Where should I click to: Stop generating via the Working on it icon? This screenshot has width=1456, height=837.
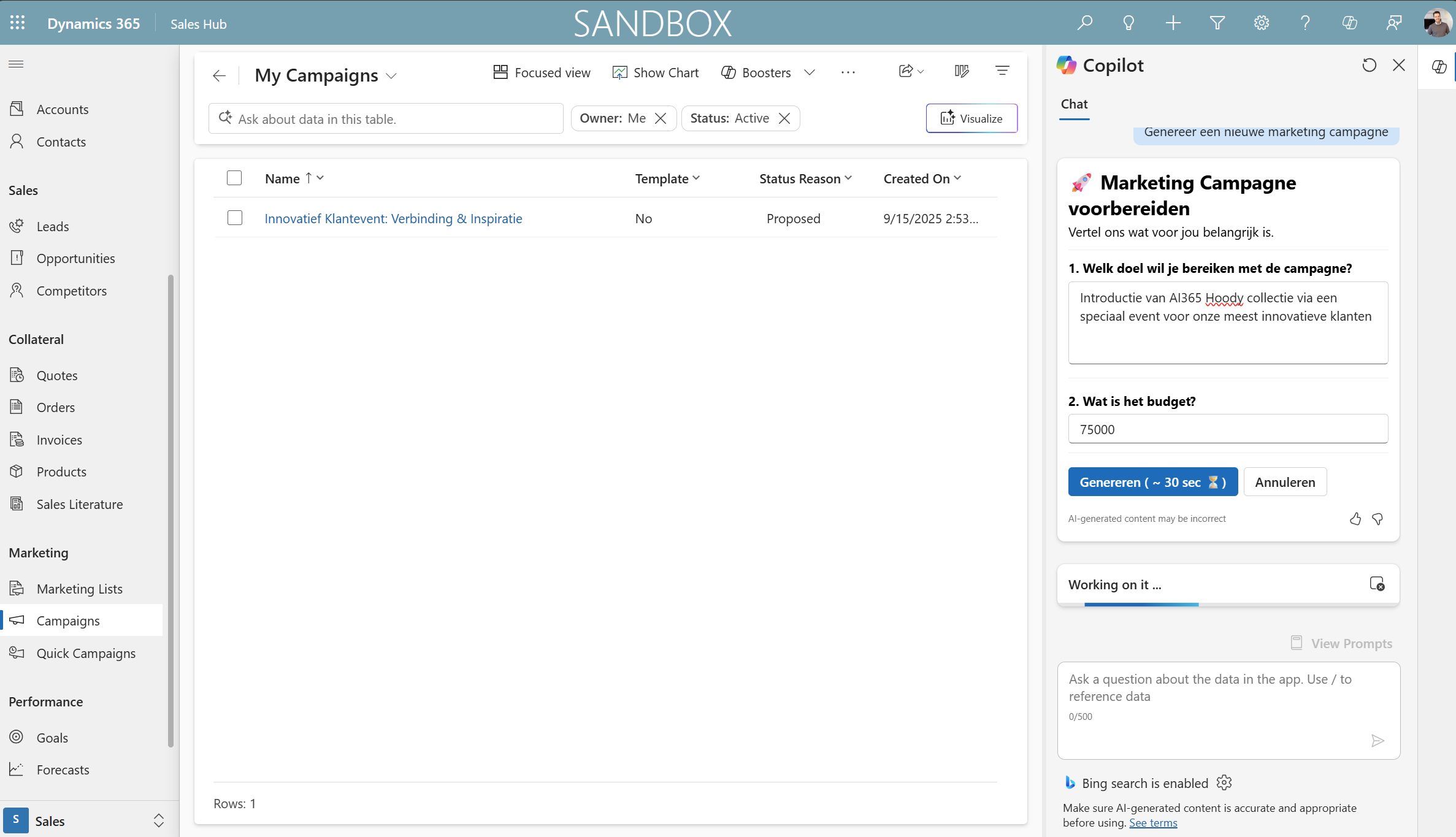1377,584
